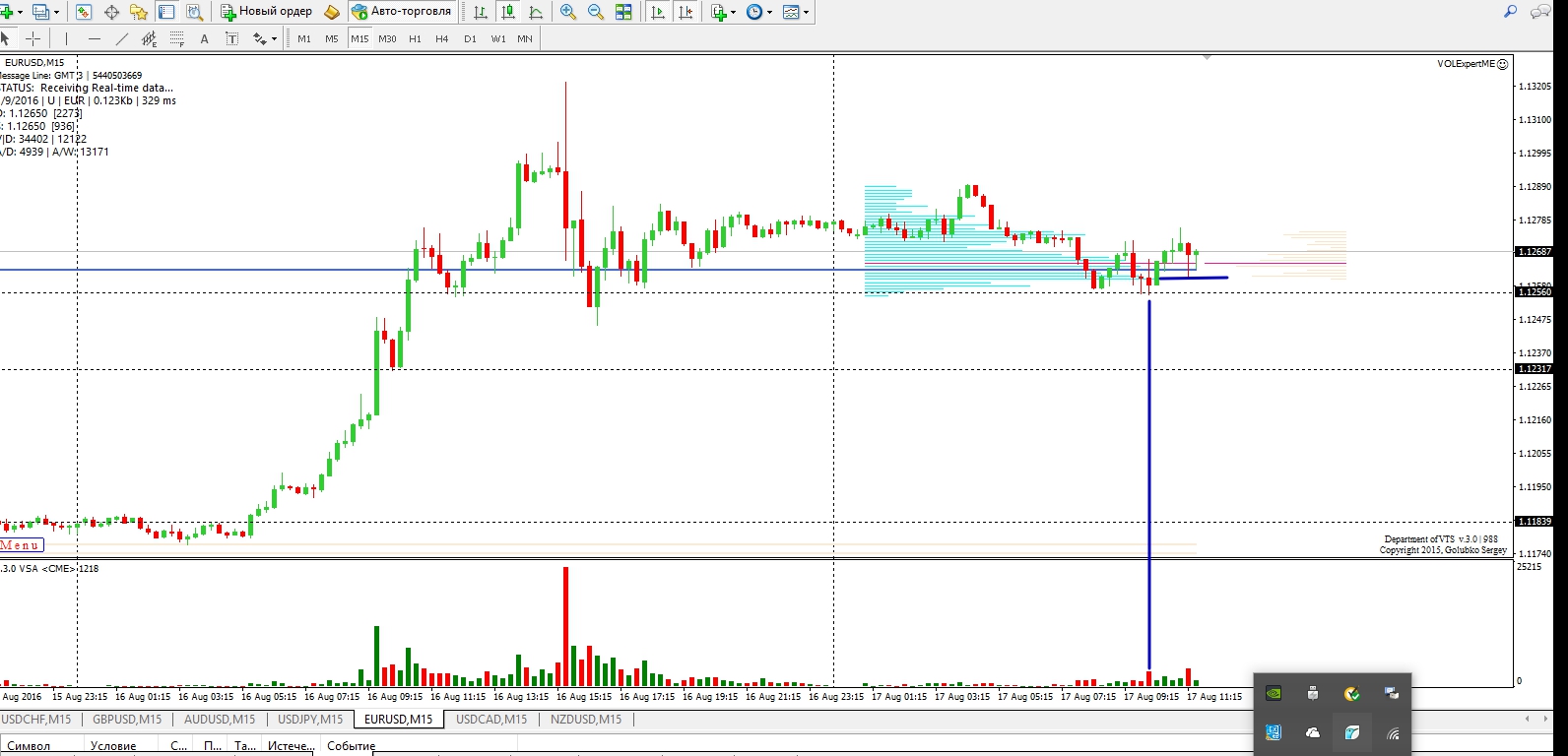Zoom out on the chart

pyautogui.click(x=596, y=12)
